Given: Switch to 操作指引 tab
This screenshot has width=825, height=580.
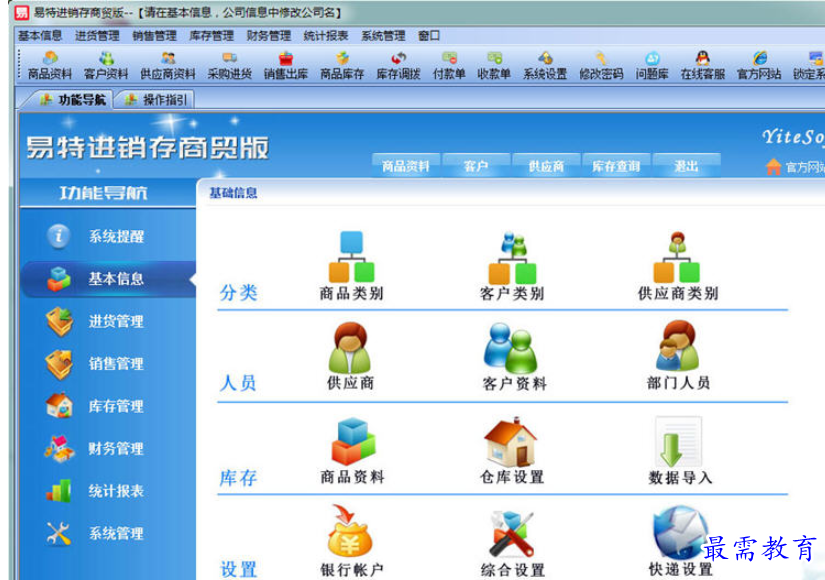Looking at the screenshot, I should tap(156, 99).
